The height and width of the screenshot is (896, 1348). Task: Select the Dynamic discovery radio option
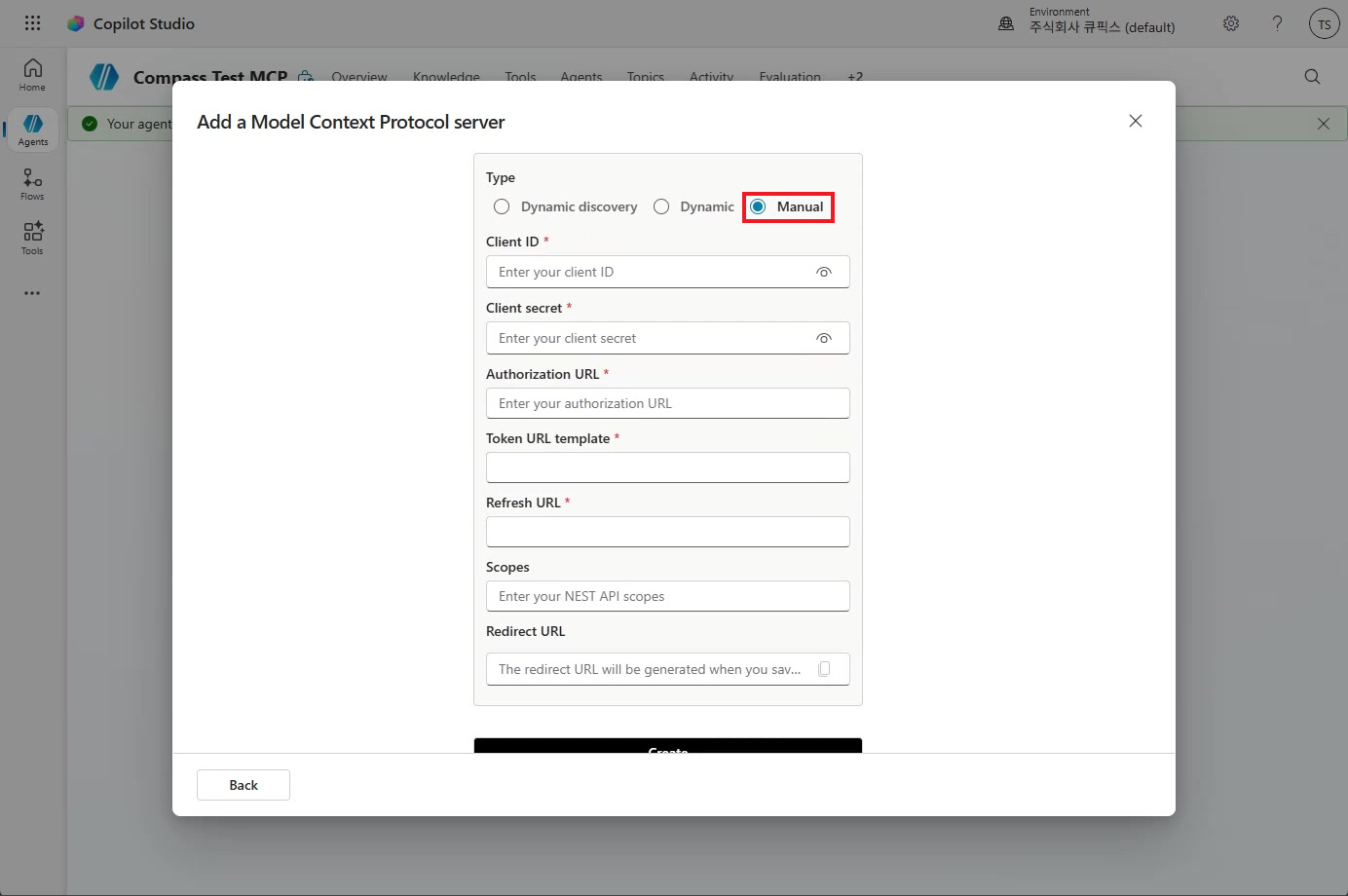point(502,206)
